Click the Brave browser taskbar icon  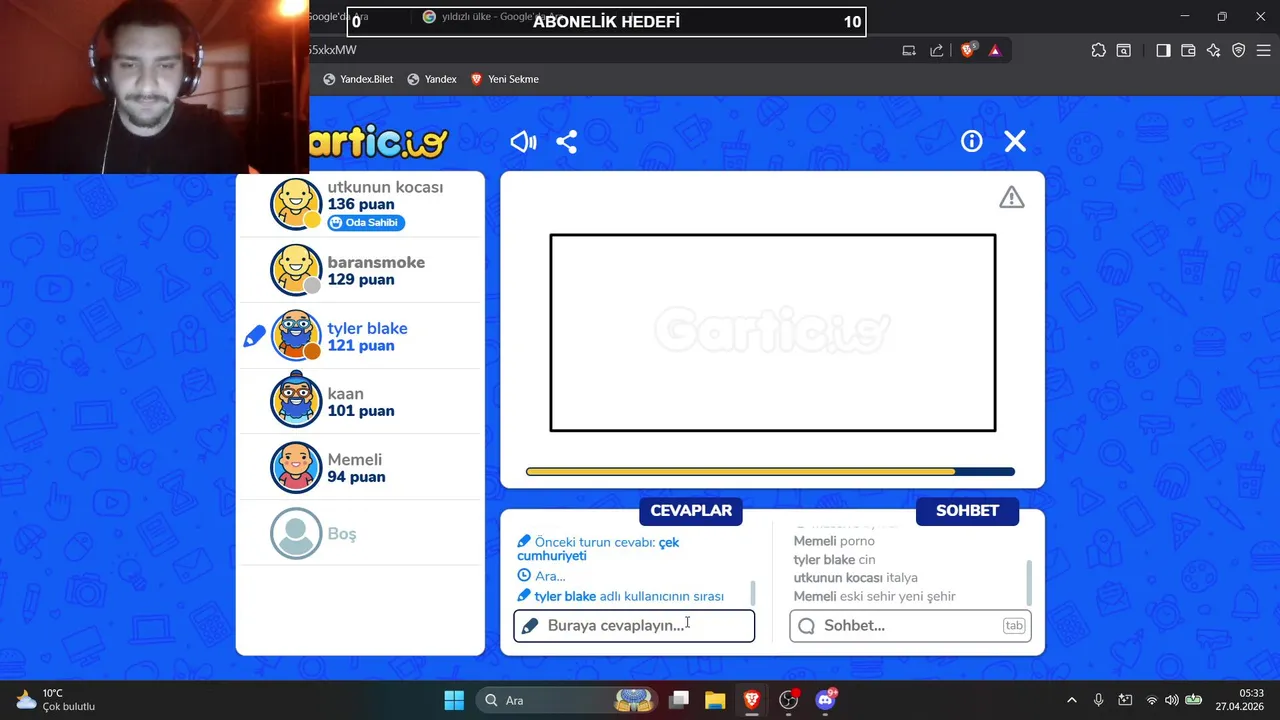751,700
